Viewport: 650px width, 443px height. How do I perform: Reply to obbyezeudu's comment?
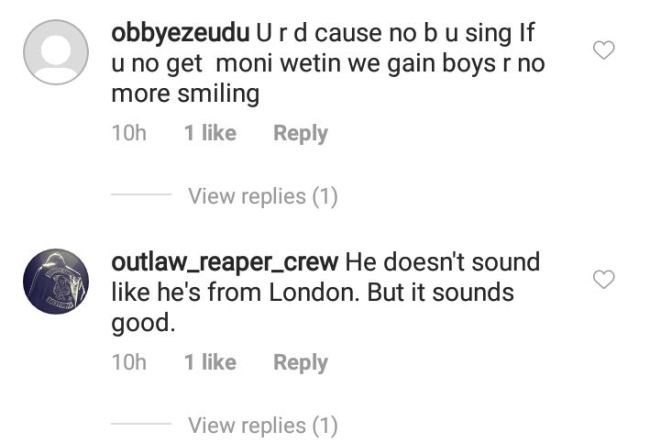[x=300, y=133]
